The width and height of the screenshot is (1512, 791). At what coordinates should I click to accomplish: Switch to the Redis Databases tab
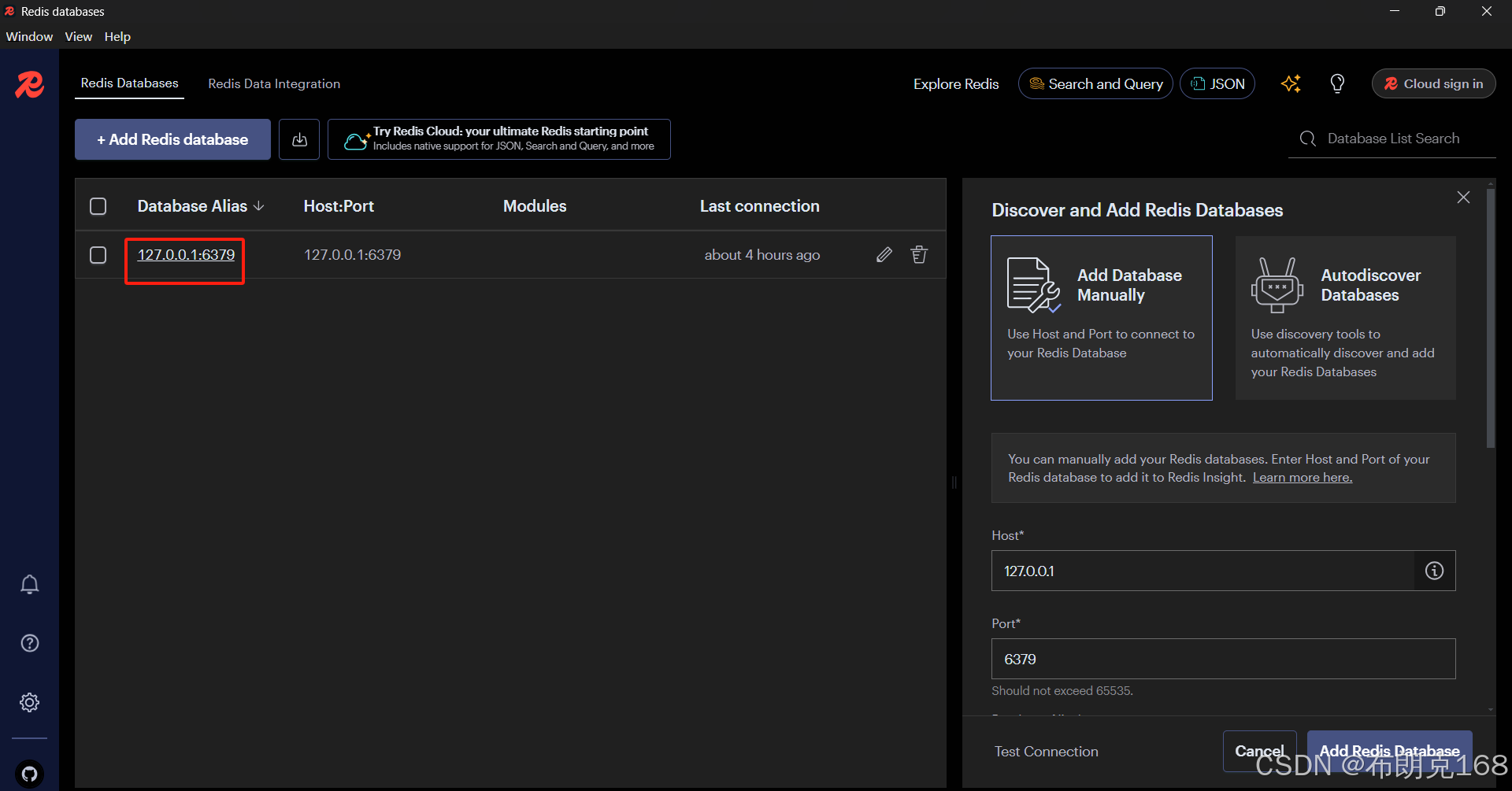pyautogui.click(x=129, y=83)
